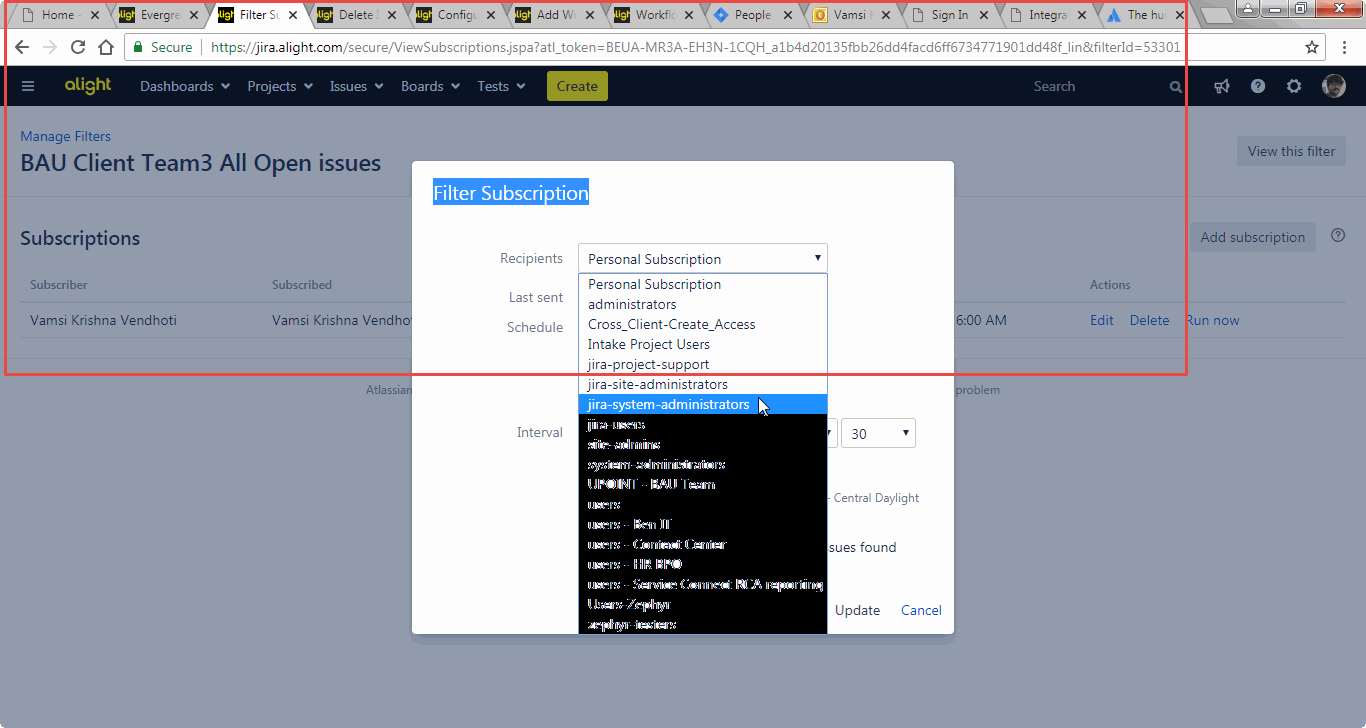The height and width of the screenshot is (728, 1366).
Task: Expand the Issues menu
Action: [357, 86]
